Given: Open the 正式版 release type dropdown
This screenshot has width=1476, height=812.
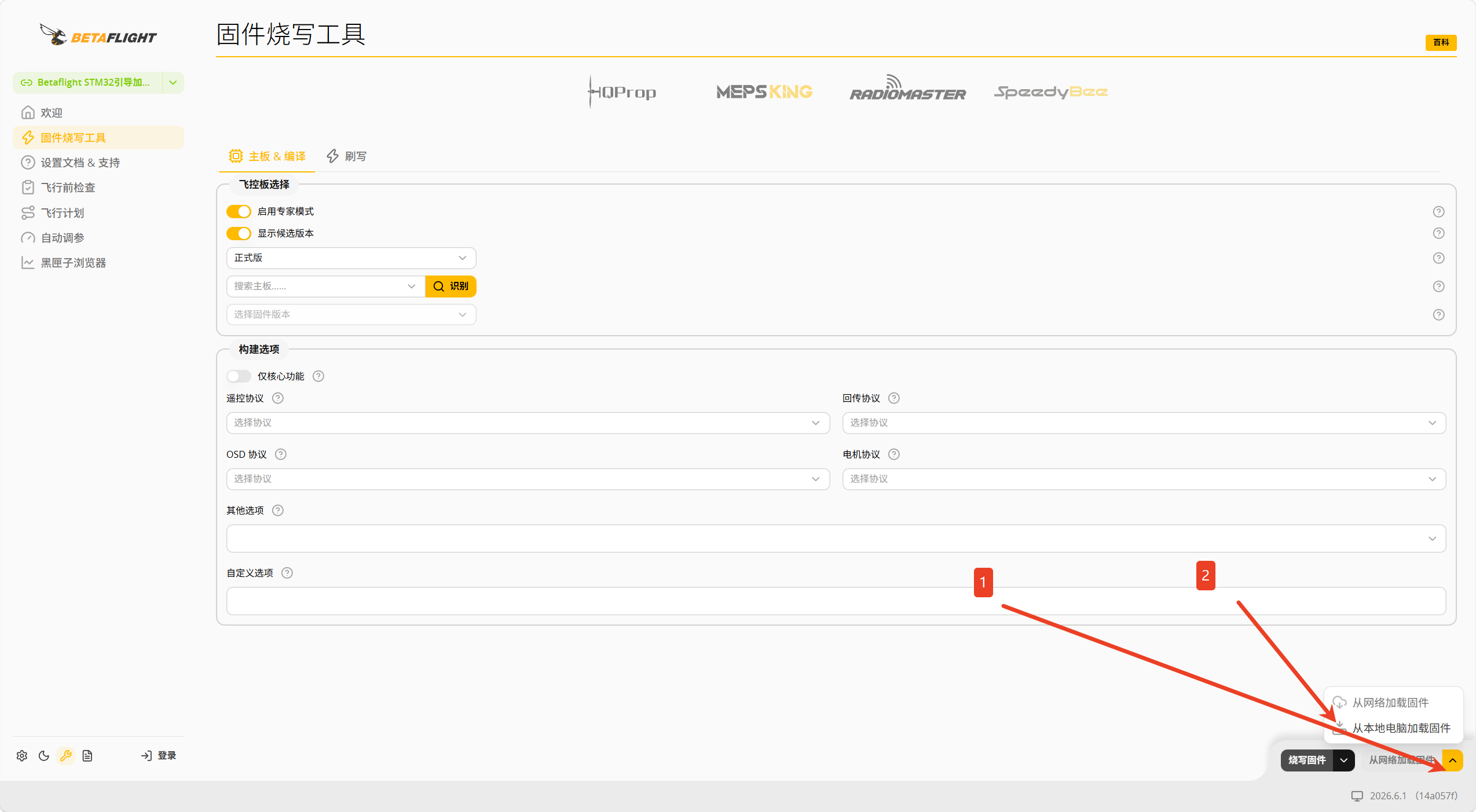Looking at the screenshot, I should point(351,258).
